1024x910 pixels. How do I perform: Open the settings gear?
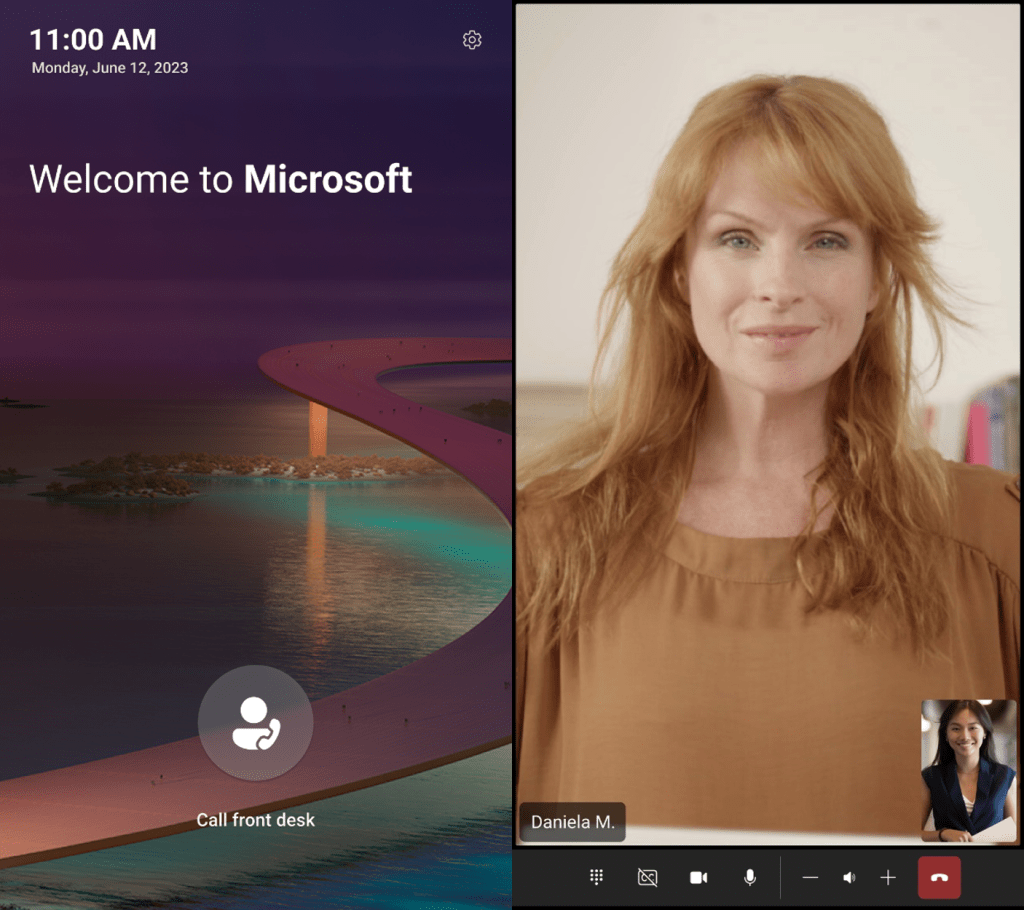coord(471,39)
